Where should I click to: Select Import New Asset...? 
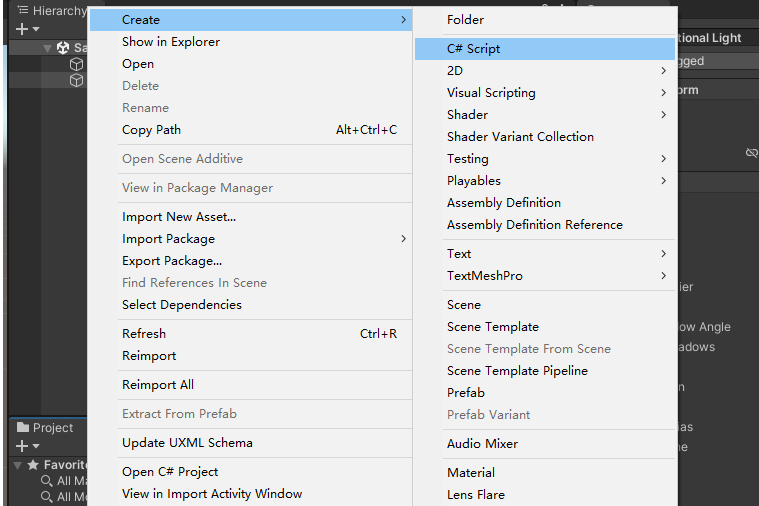[x=251, y=217]
